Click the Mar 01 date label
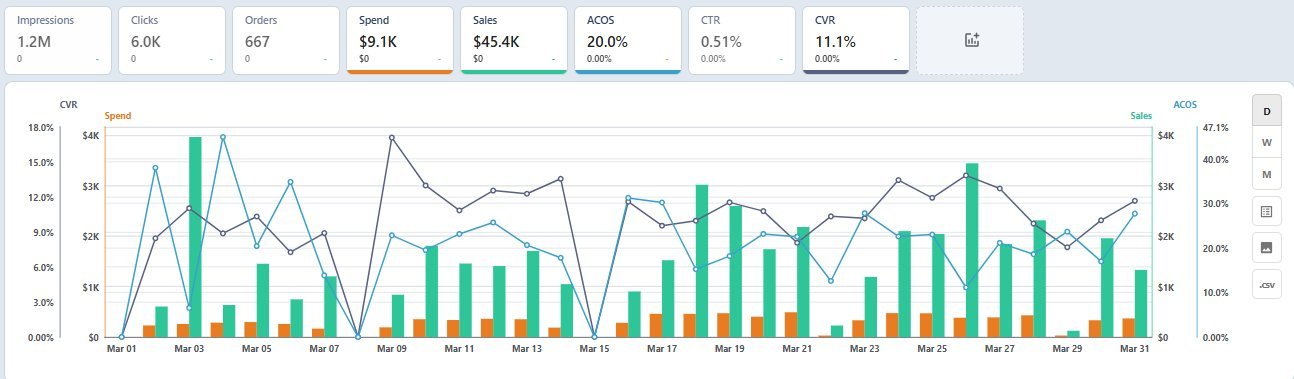1294x379 pixels. point(122,349)
